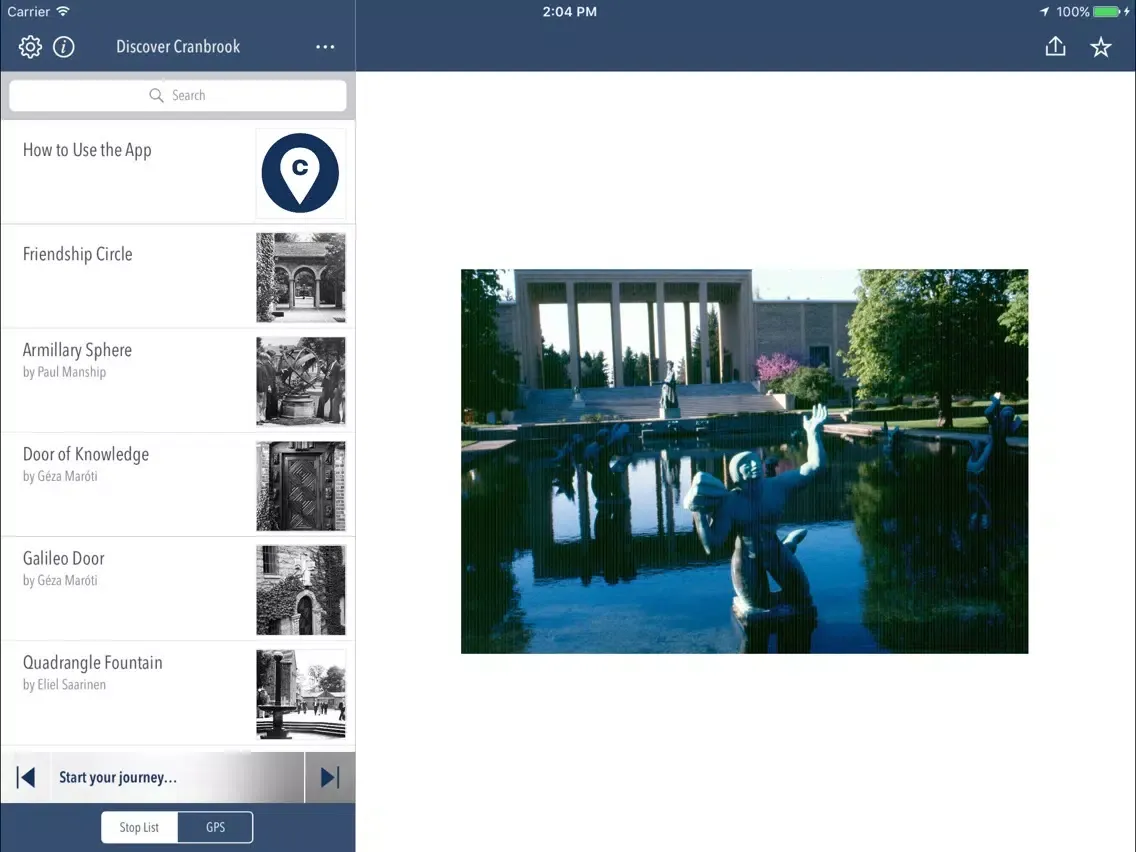Screen dimensions: 1136x852
Task: Tap the info icon
Action: pyautogui.click(x=64, y=47)
